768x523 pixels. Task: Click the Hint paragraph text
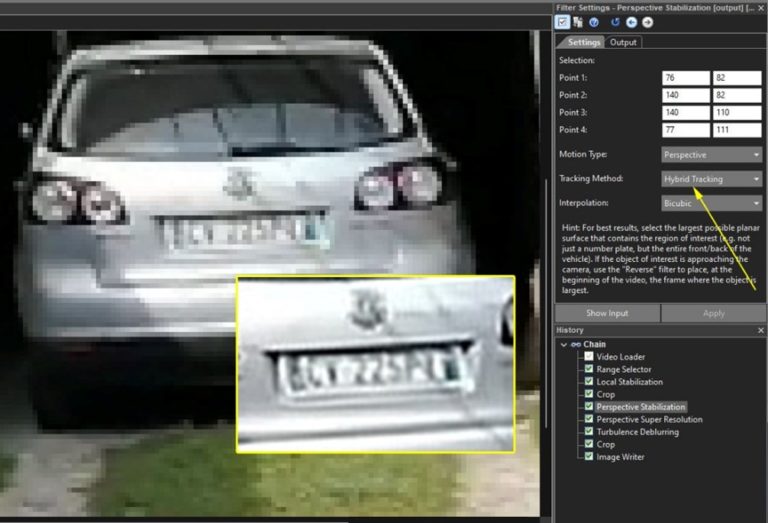(x=660, y=259)
